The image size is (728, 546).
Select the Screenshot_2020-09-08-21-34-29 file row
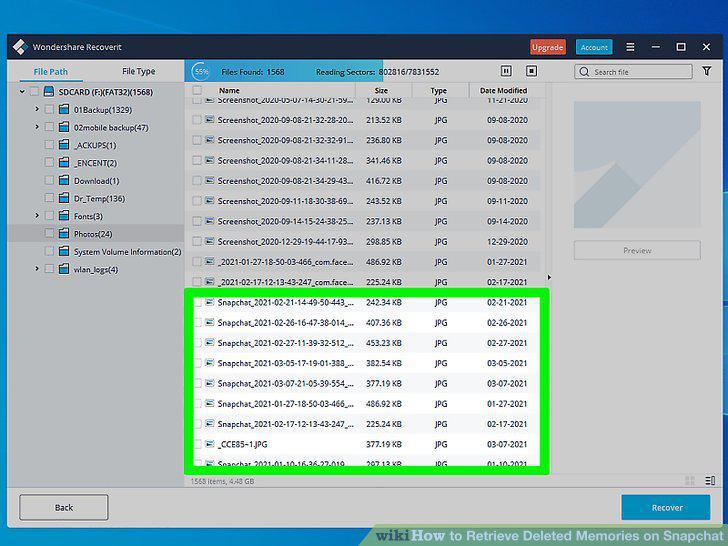tap(363, 181)
